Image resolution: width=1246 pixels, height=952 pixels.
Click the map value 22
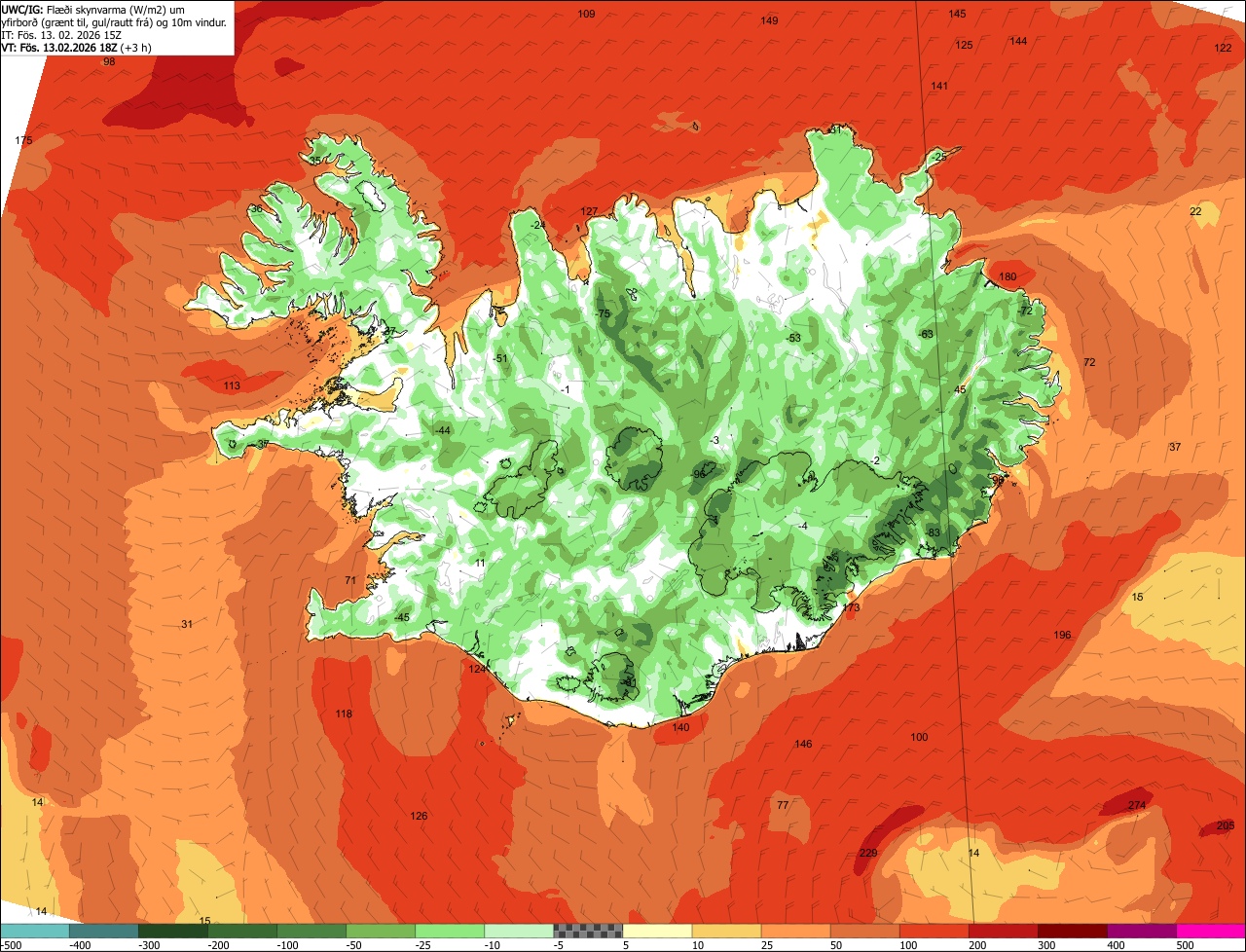click(x=1195, y=211)
